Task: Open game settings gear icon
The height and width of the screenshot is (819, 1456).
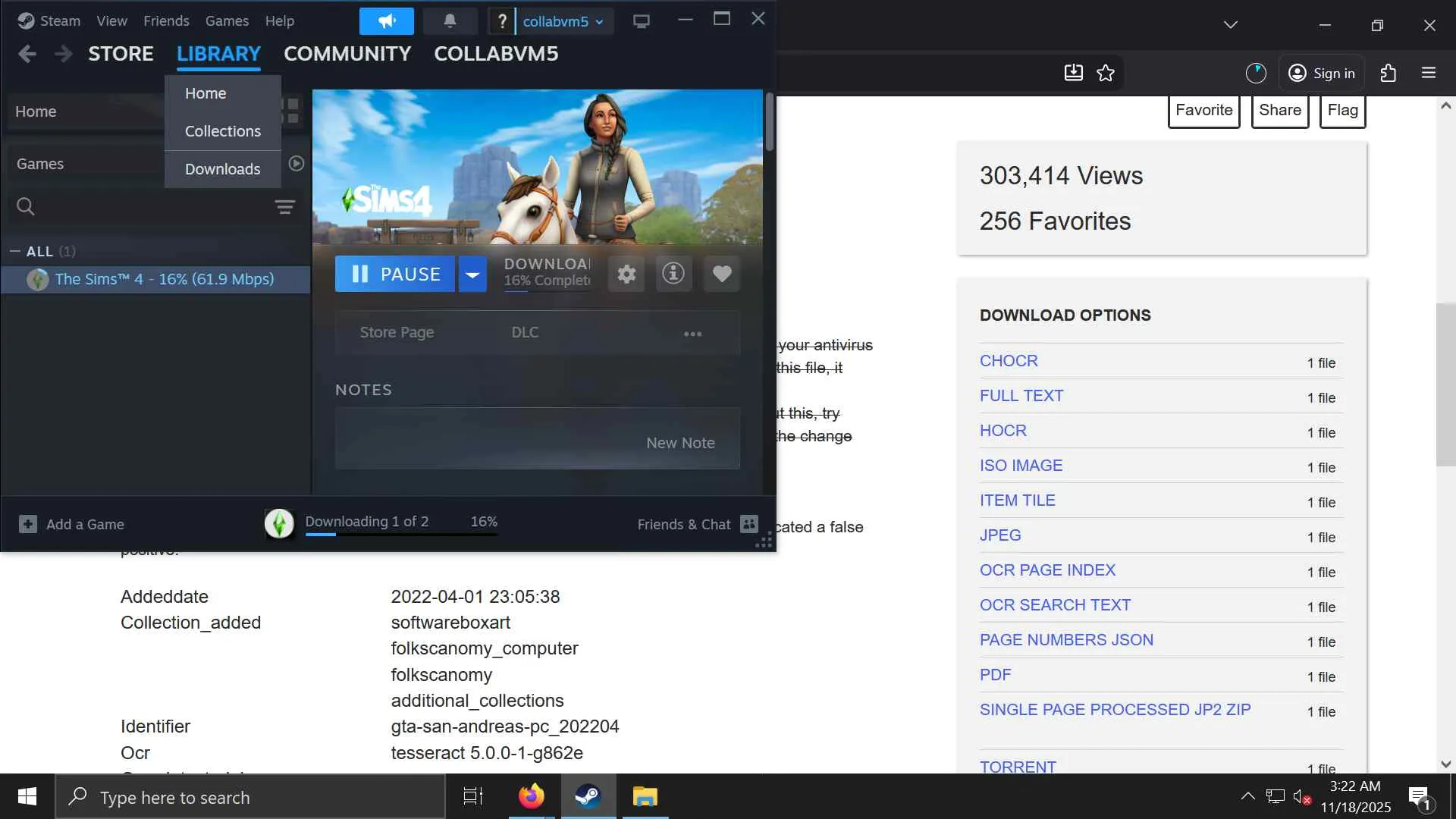Action: tap(626, 274)
